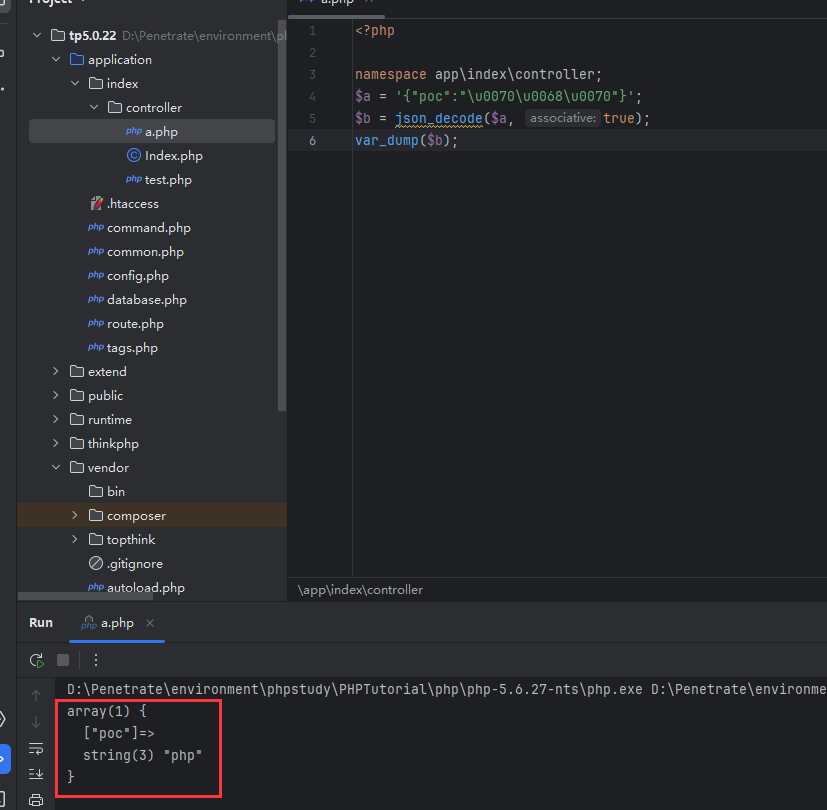
Task: Open autoload.php file
Action: coord(146,587)
